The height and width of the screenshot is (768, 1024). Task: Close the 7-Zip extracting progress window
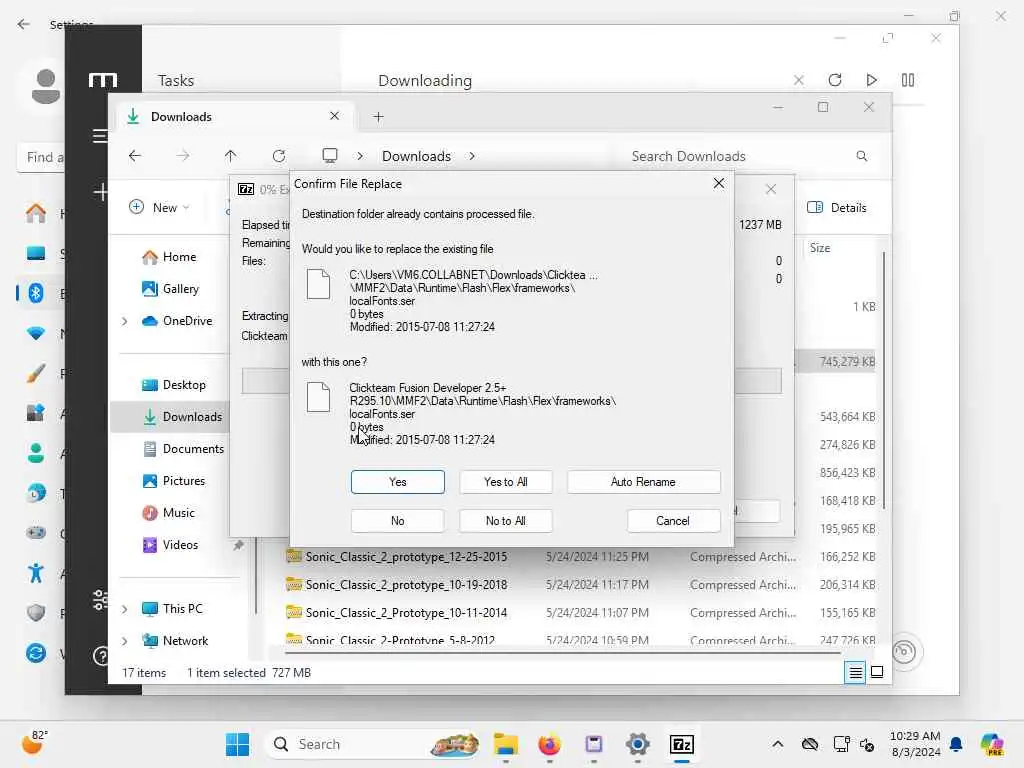tap(771, 189)
